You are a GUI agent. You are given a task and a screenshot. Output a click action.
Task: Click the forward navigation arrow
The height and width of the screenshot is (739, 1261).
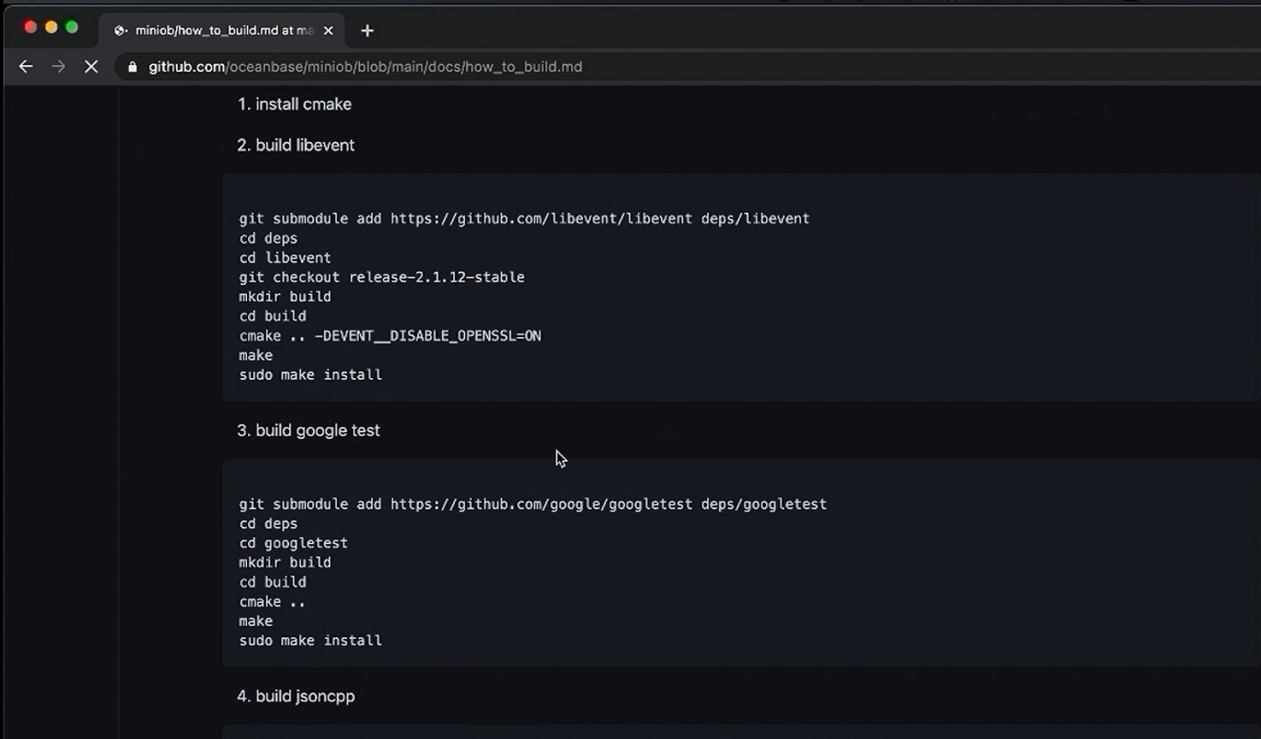click(x=58, y=67)
